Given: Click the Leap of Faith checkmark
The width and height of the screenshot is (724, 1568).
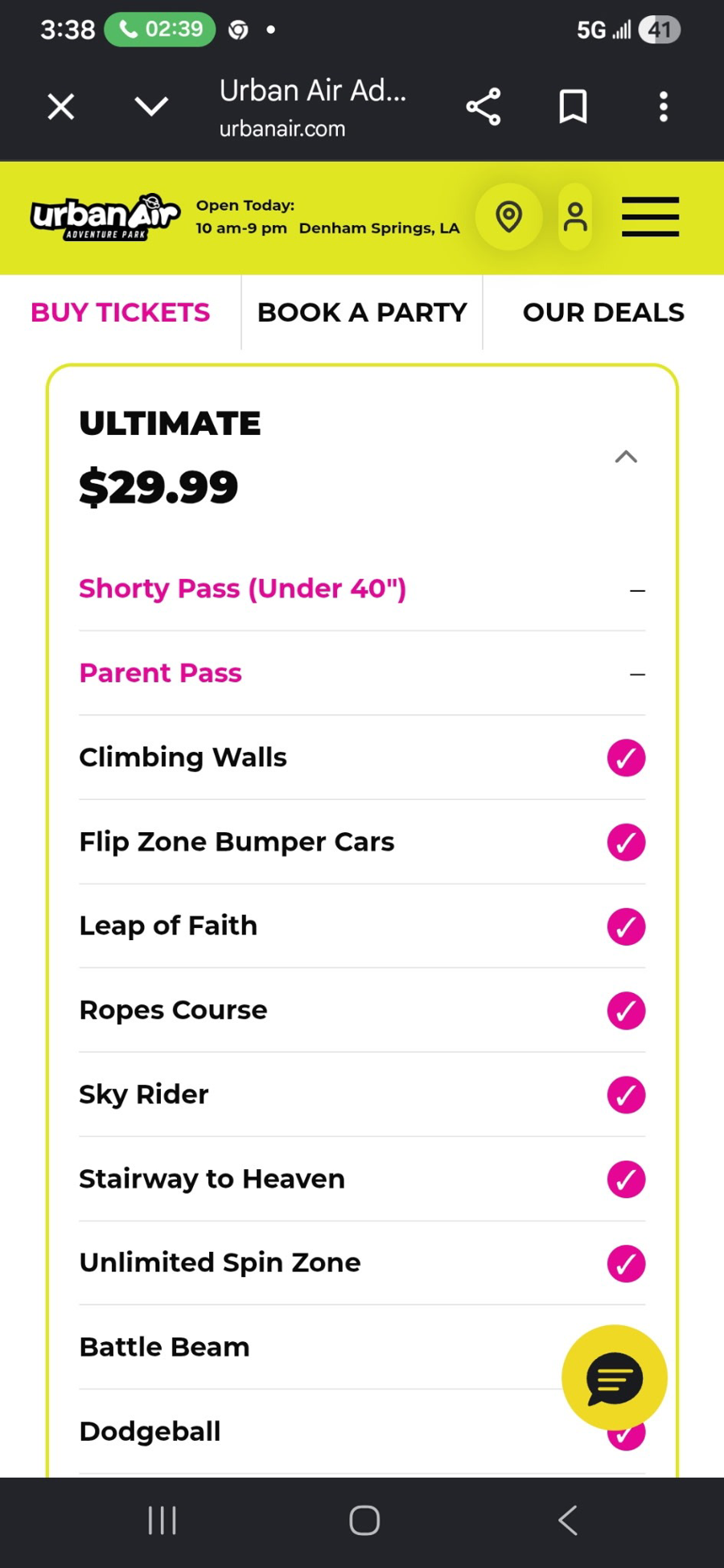Looking at the screenshot, I should pos(626,926).
